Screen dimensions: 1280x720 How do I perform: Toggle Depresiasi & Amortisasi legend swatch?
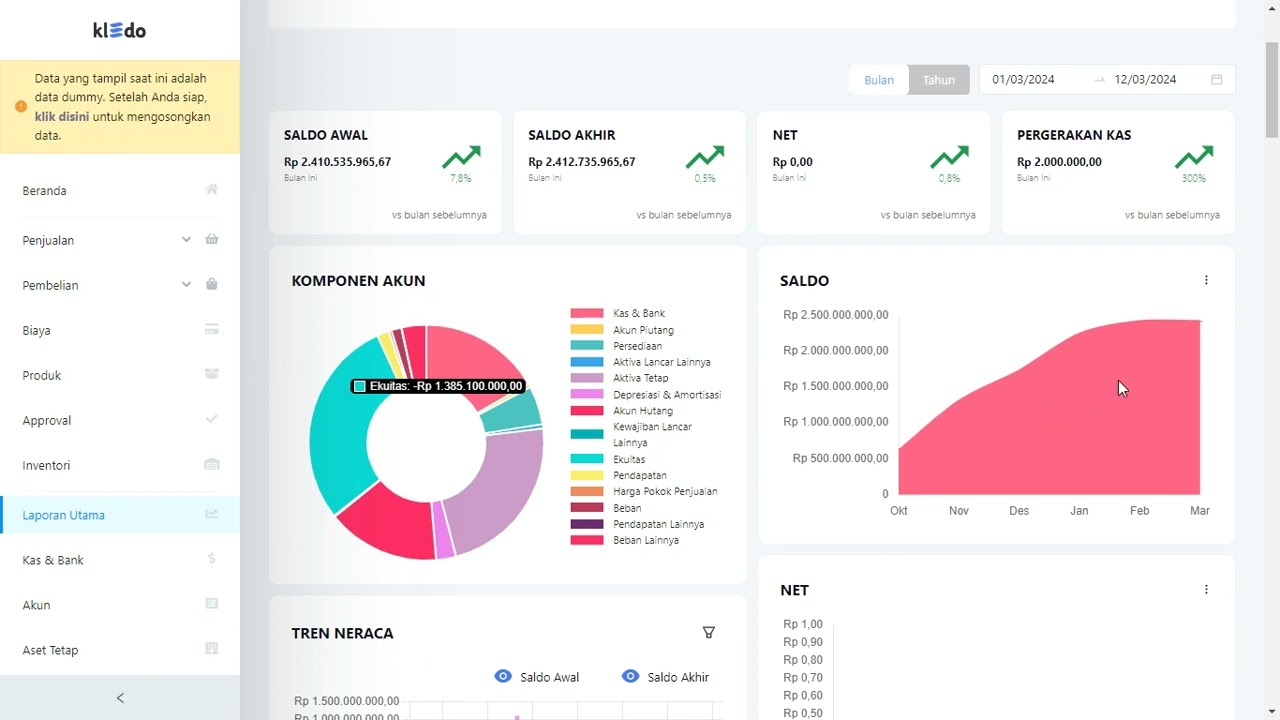[587, 394]
